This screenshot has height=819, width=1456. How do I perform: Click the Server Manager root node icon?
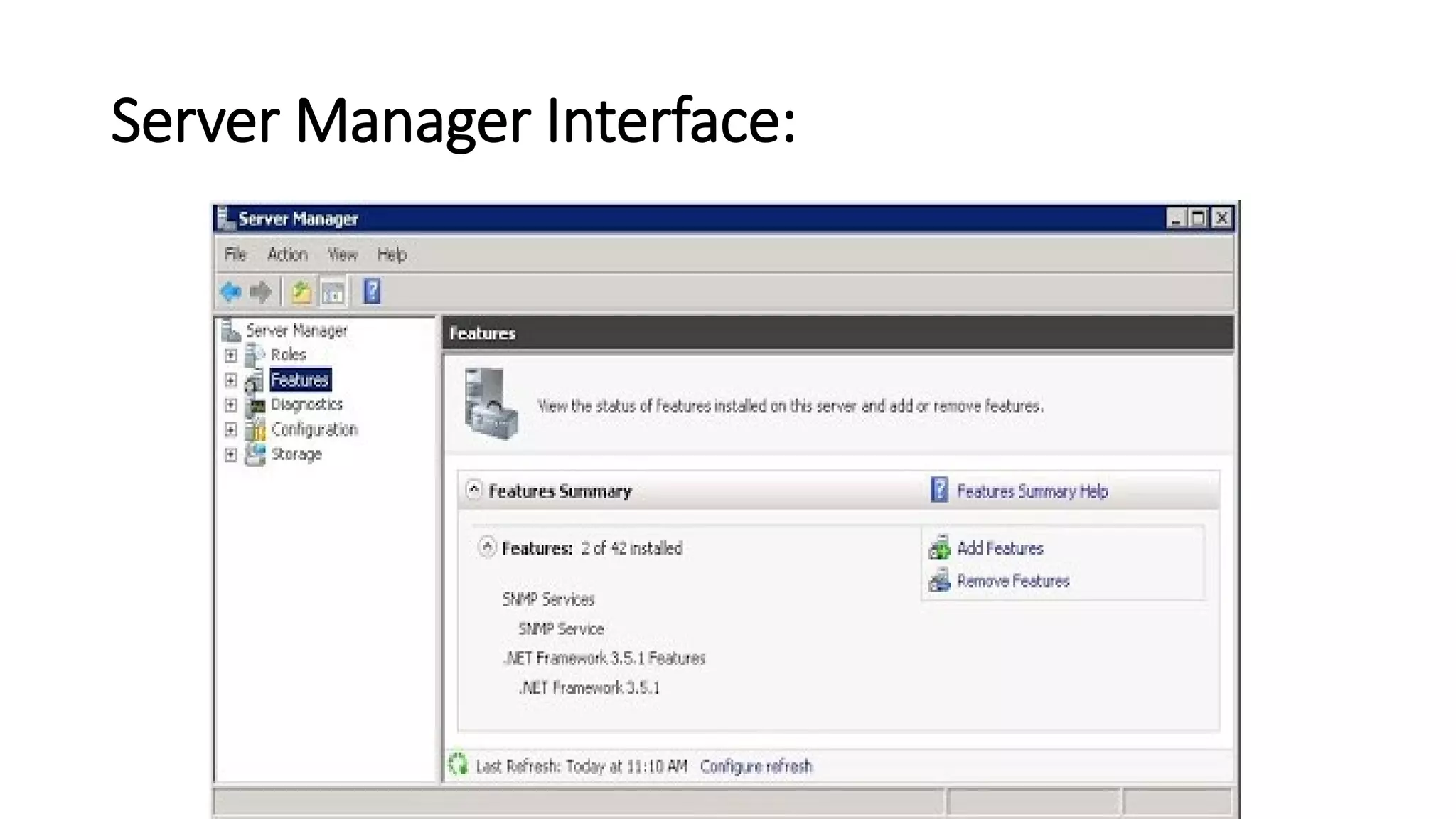click(230, 330)
